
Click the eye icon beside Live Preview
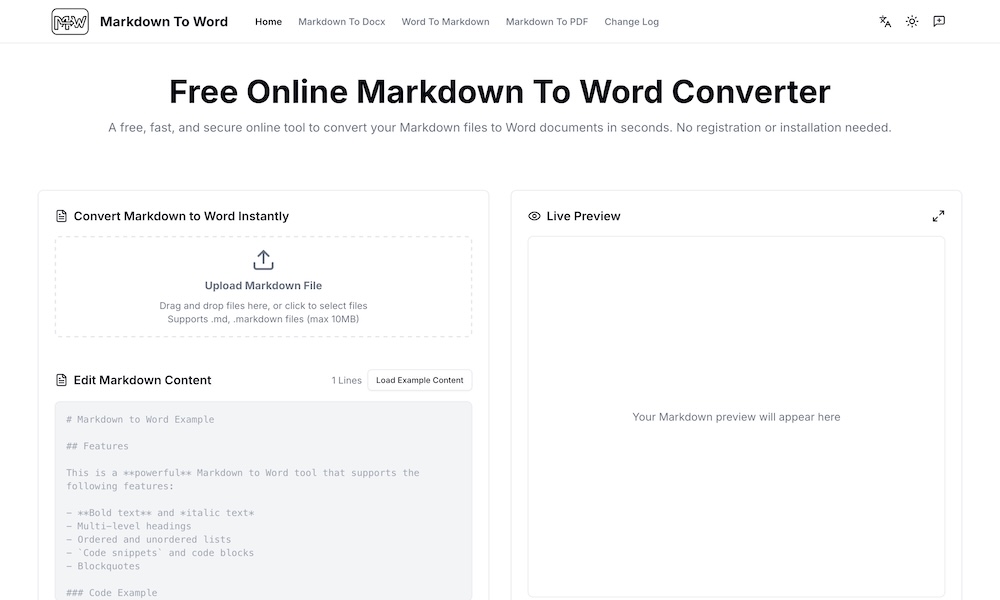(535, 215)
